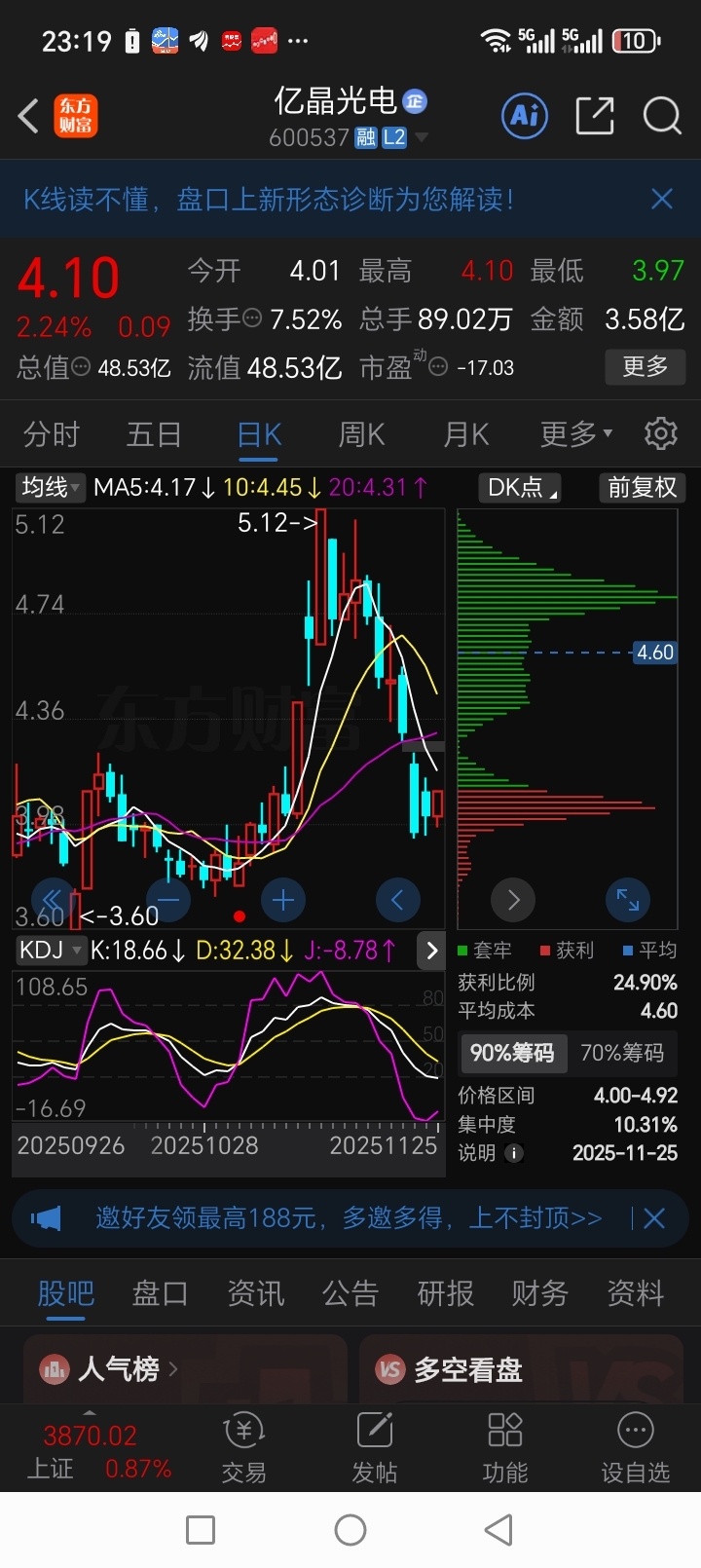Open the 盘口 tab
Image resolution: width=701 pixels, height=1568 pixels.
coord(161,1293)
